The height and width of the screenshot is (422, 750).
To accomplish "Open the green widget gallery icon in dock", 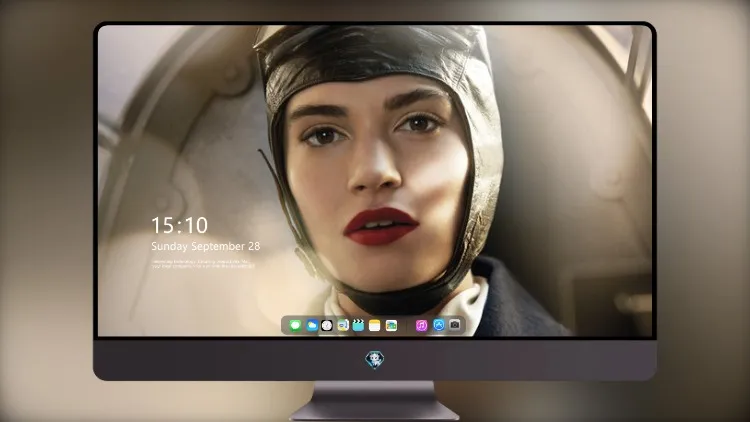I will click(x=391, y=325).
